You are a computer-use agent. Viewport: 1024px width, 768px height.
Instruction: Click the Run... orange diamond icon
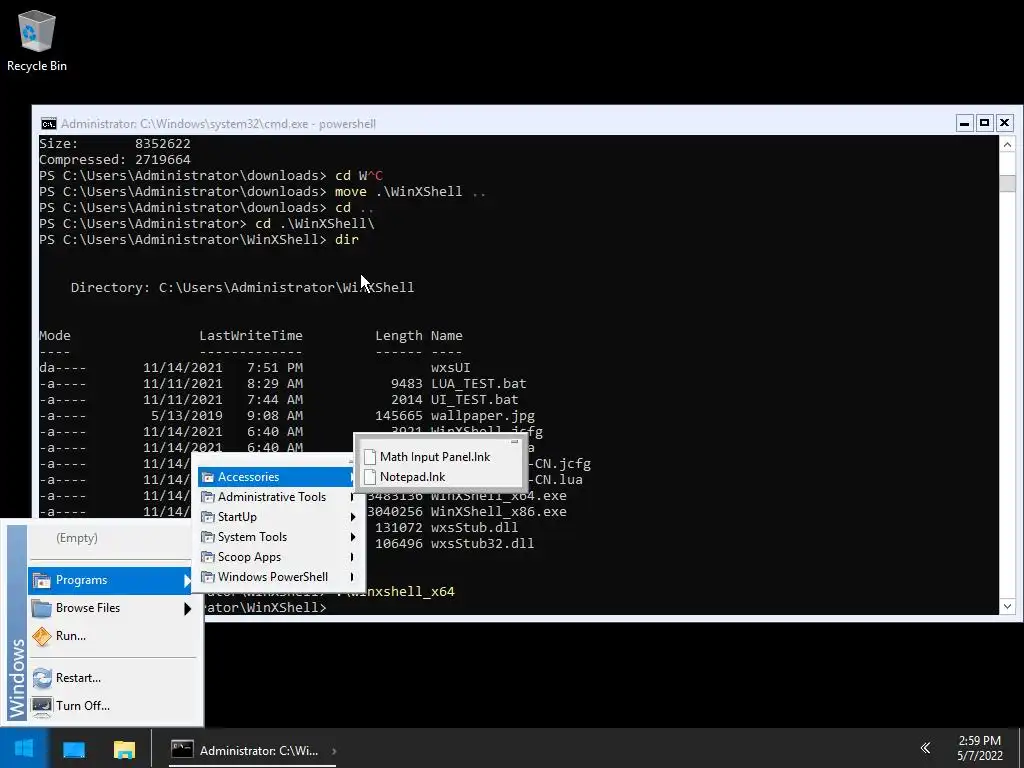click(x=42, y=636)
